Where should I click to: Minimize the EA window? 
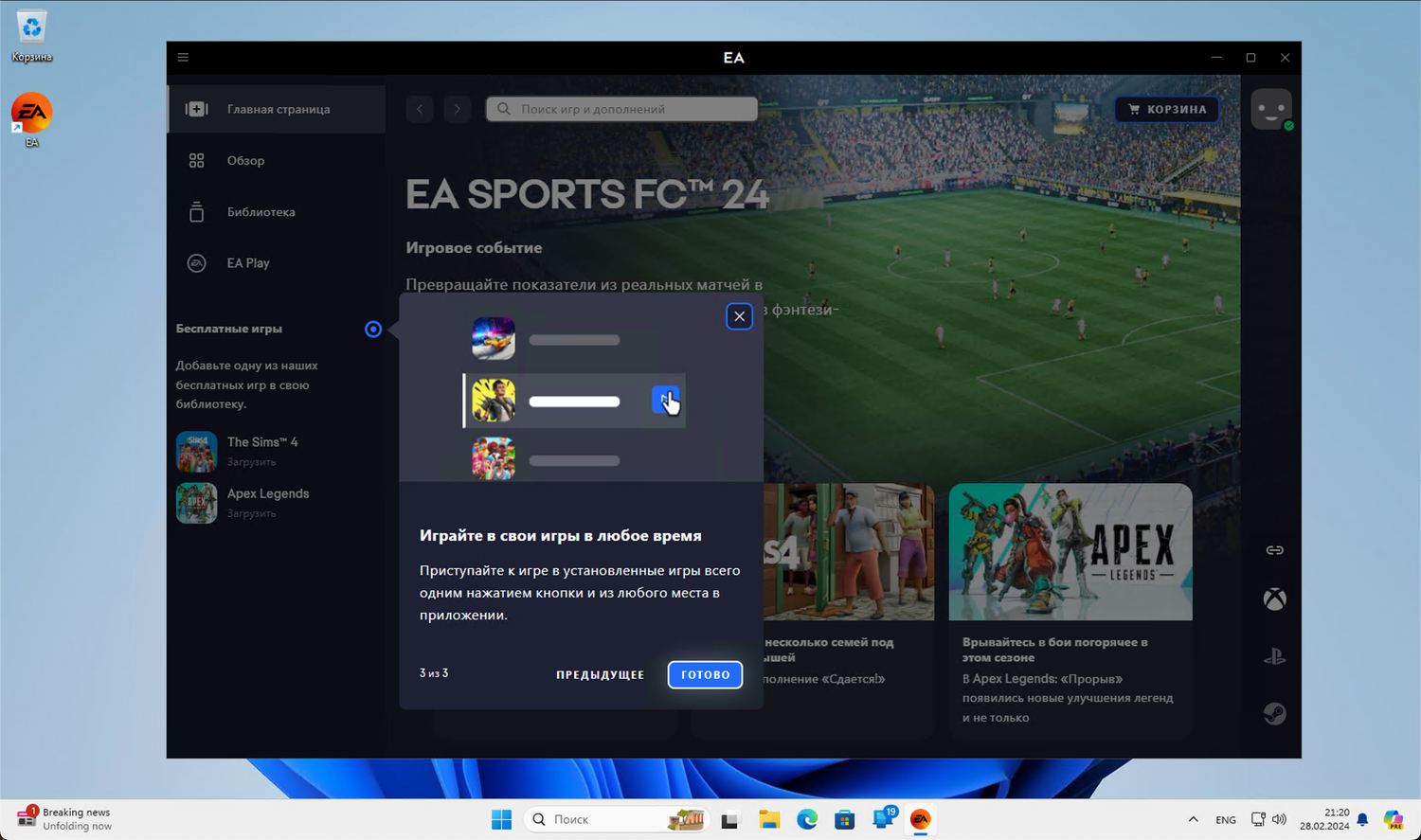click(1216, 58)
